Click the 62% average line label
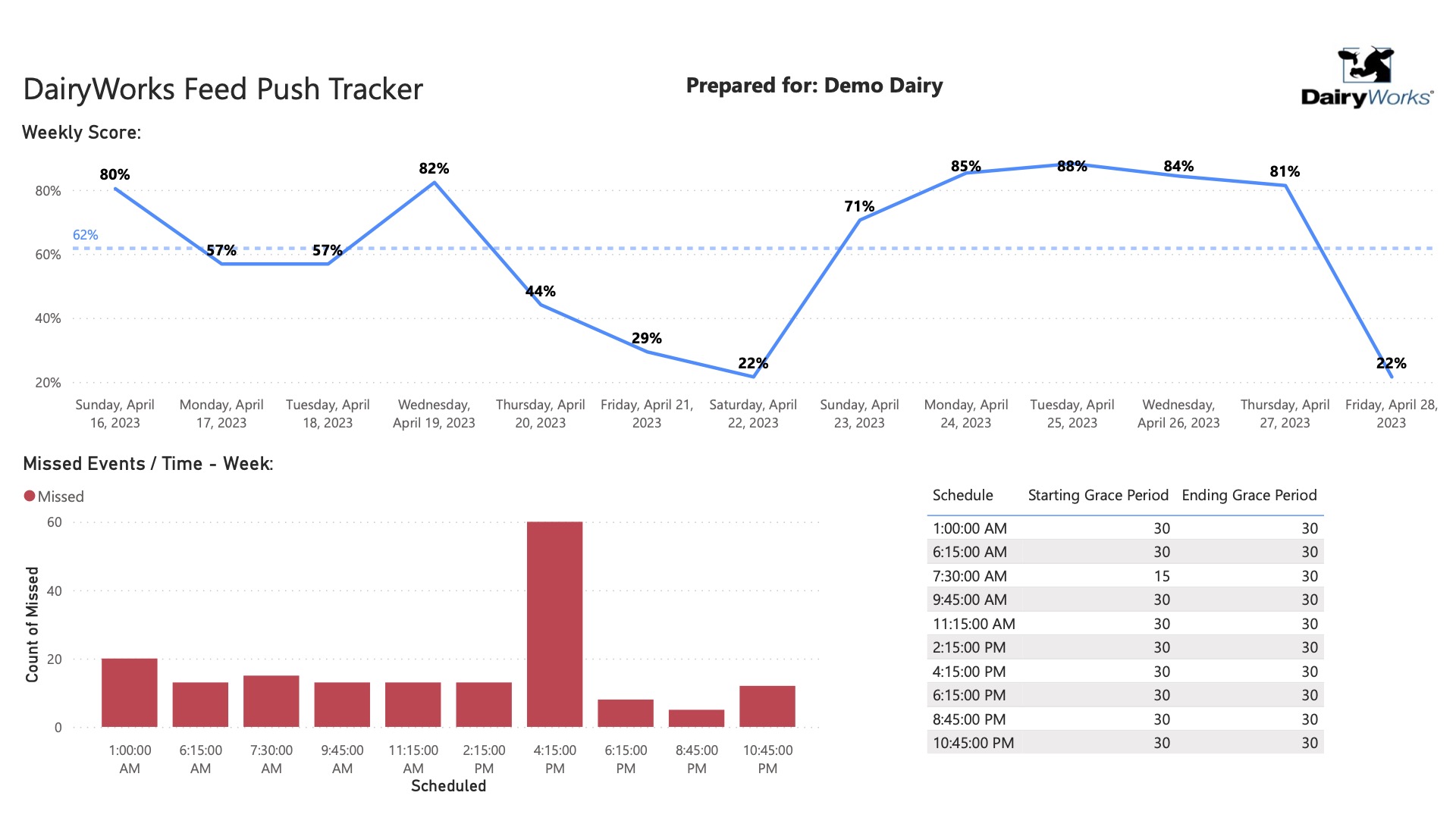 tap(86, 235)
